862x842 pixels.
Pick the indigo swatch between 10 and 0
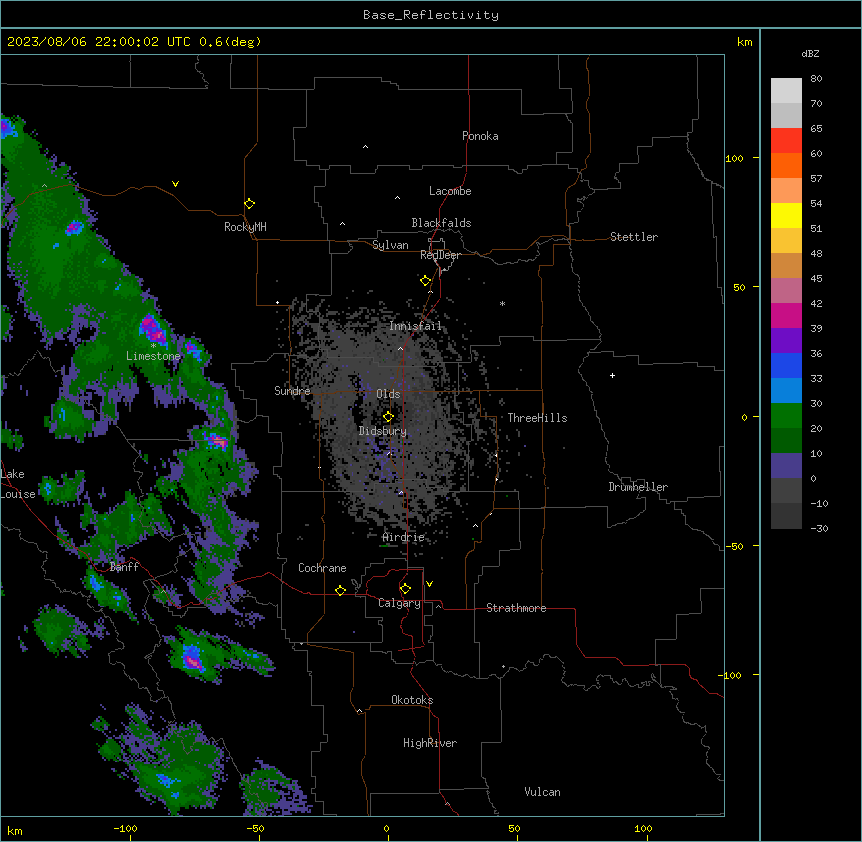coord(786,466)
